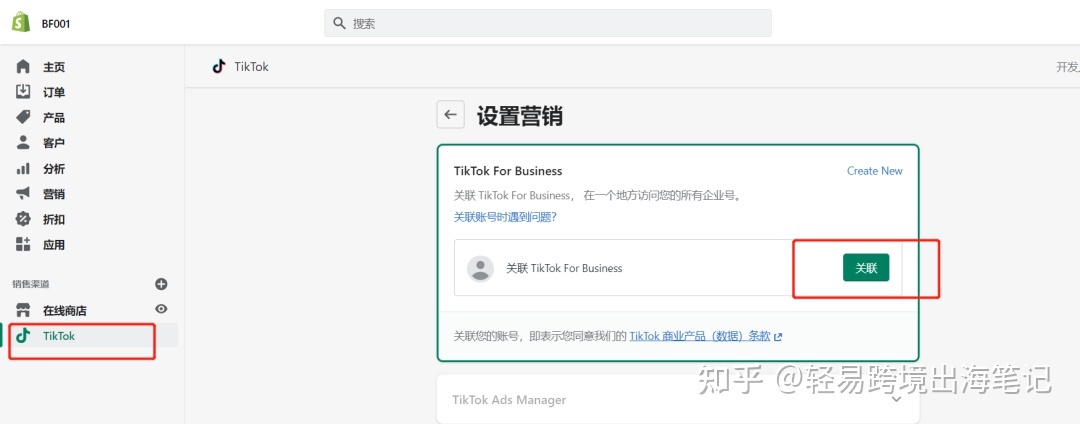The width and height of the screenshot is (1080, 424).
Task: Open 关联账号时遇到问题? help link
Action: pyautogui.click(x=505, y=217)
